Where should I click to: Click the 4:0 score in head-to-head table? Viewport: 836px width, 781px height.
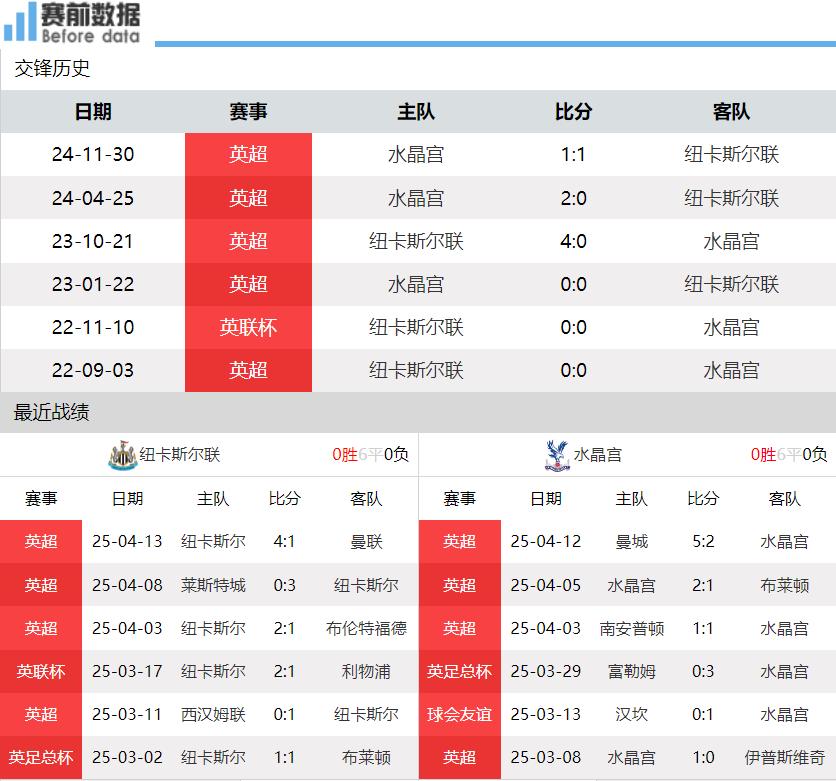(x=573, y=241)
